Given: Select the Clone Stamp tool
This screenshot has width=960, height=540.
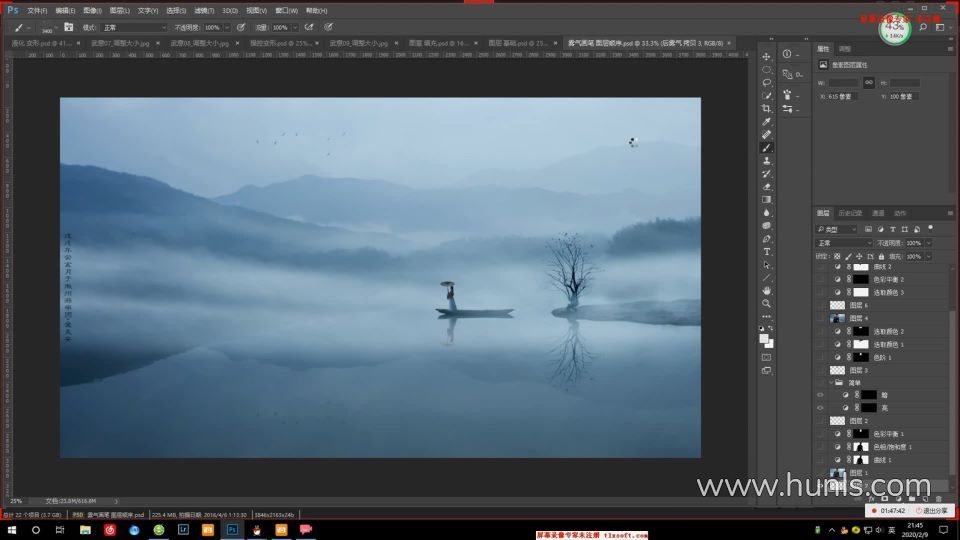Looking at the screenshot, I should [767, 160].
